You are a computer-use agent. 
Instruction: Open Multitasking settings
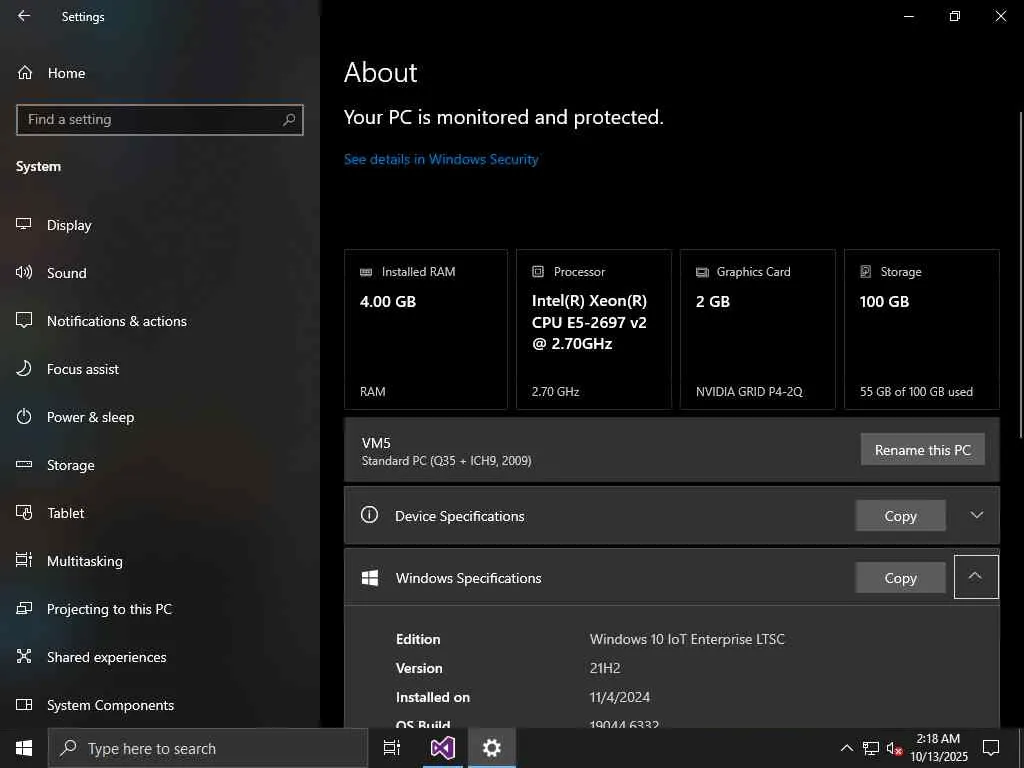point(160,561)
